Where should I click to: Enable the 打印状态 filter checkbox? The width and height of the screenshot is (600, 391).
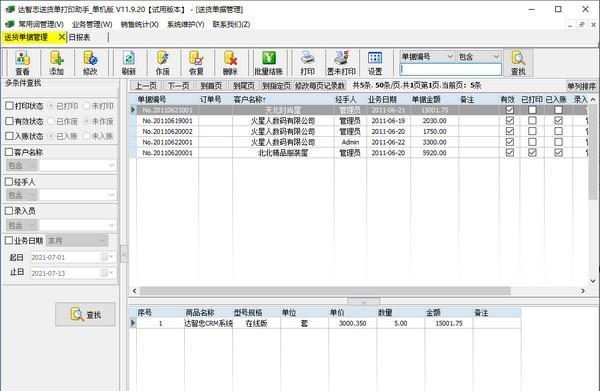10,106
